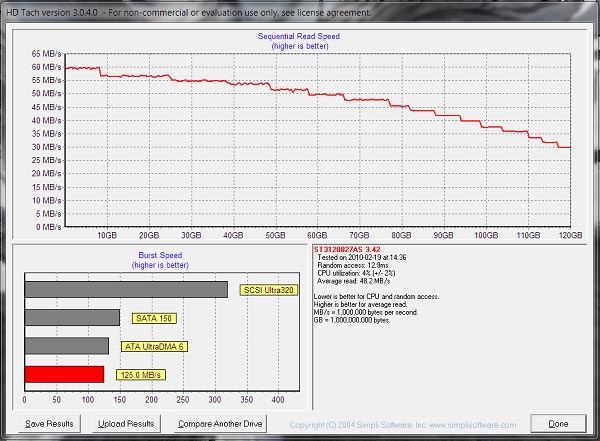
Task: Click the Higher is better for average read line
Action: (x=360, y=305)
